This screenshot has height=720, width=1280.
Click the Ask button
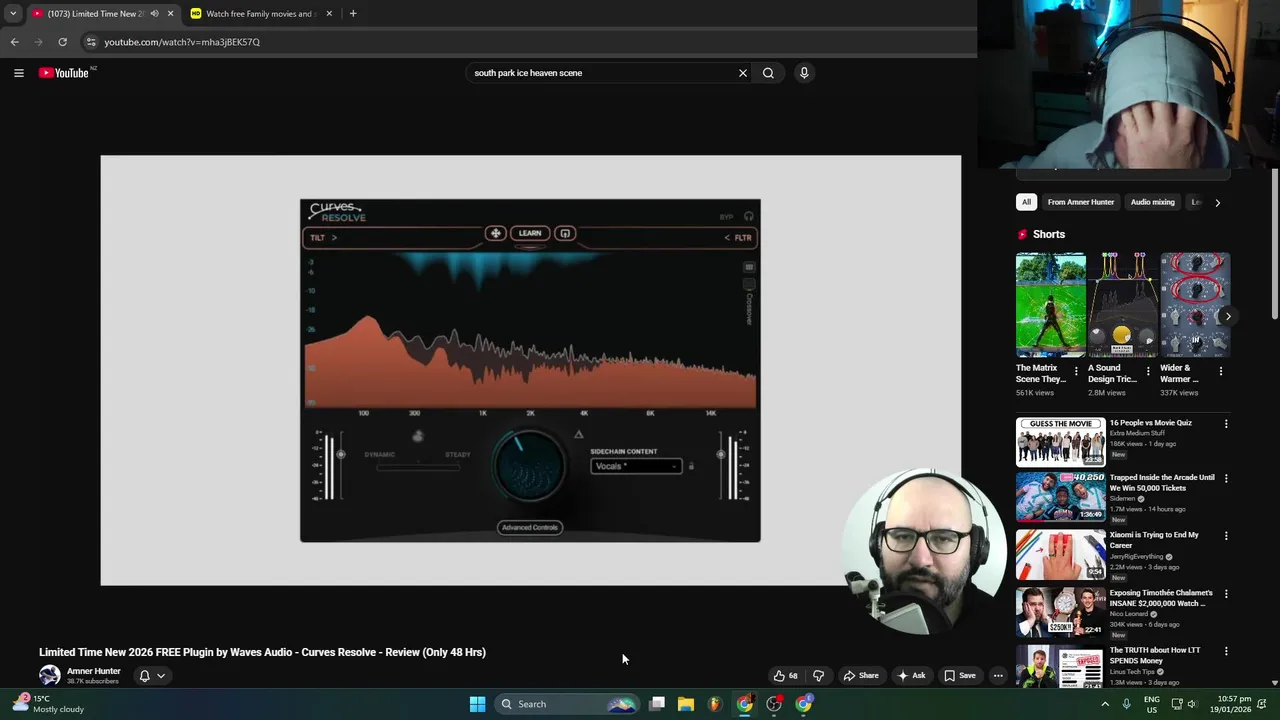[912, 676]
